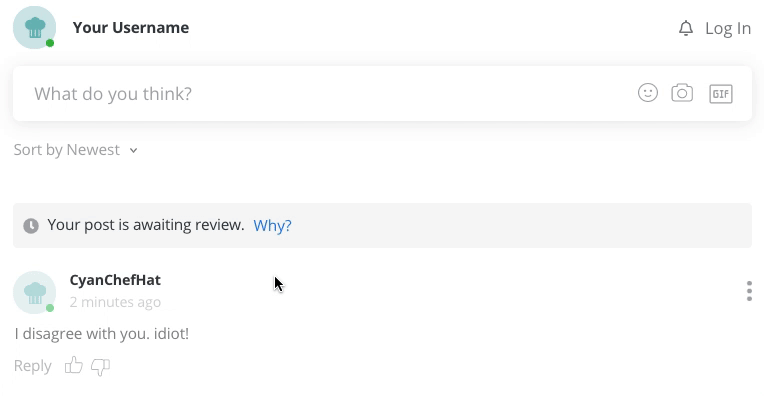This screenshot has width=764, height=396.
Task: Log In from the top right
Action: click(x=728, y=28)
